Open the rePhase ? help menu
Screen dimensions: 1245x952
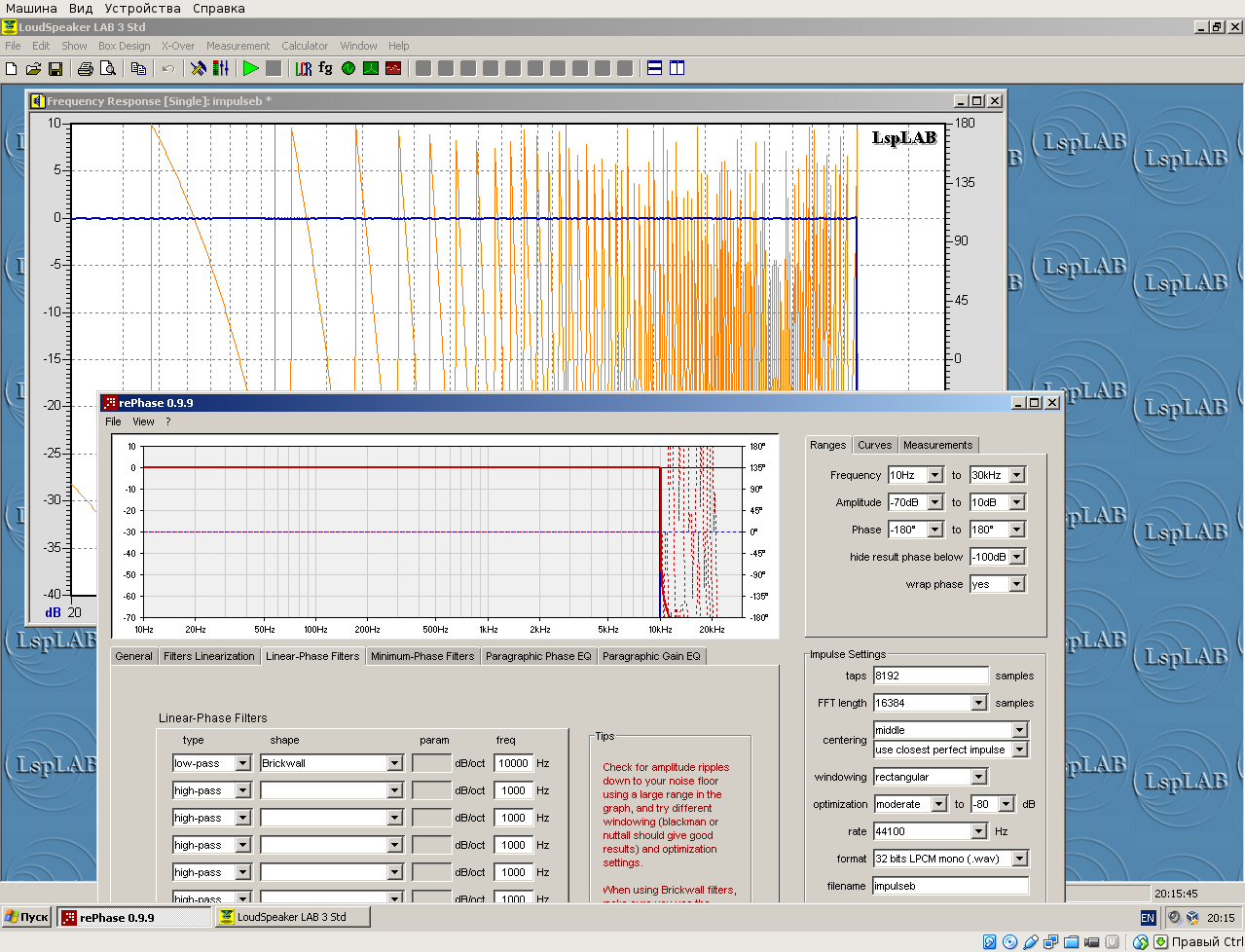[167, 421]
